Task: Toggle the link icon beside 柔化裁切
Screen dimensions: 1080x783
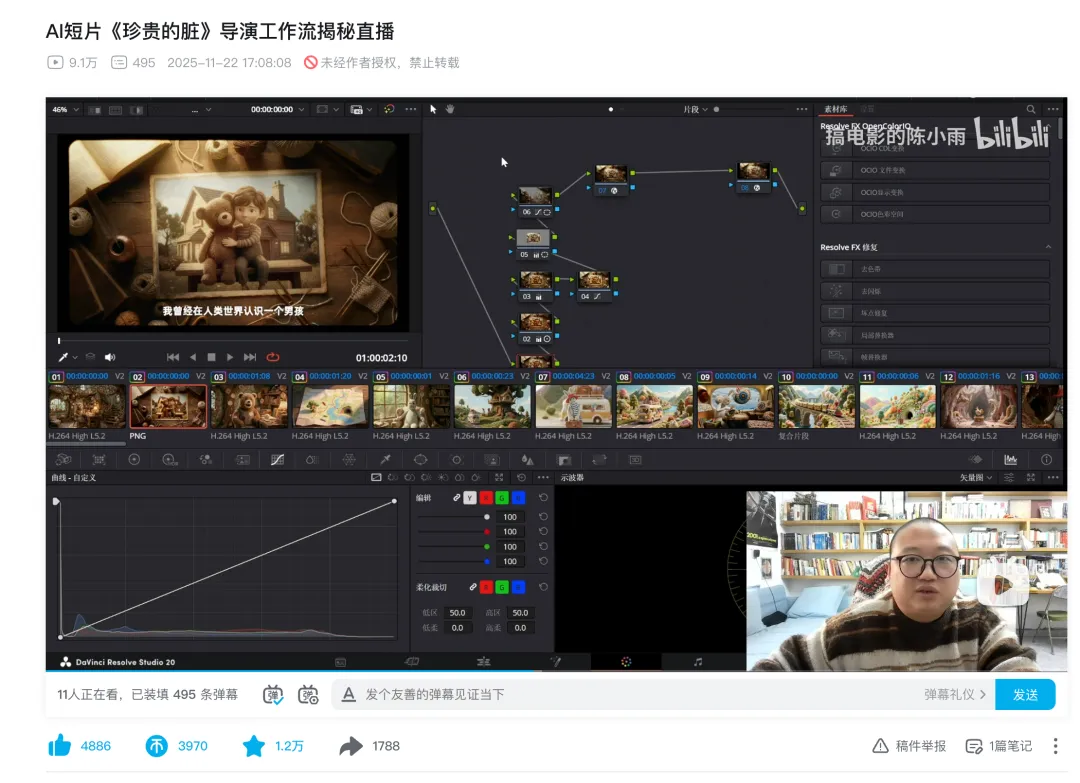Action: [472, 587]
